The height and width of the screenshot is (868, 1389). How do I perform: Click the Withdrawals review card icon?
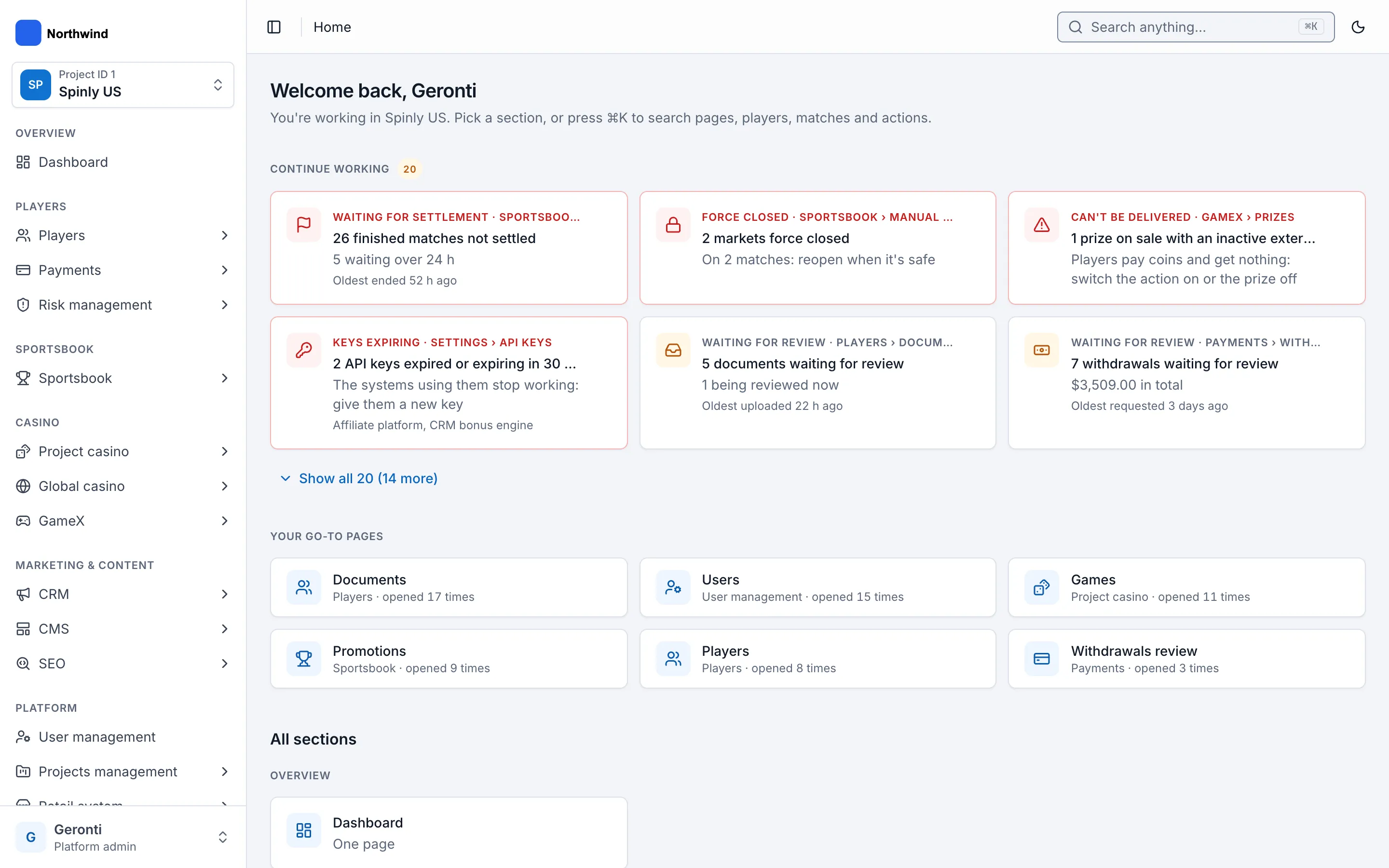1041,658
